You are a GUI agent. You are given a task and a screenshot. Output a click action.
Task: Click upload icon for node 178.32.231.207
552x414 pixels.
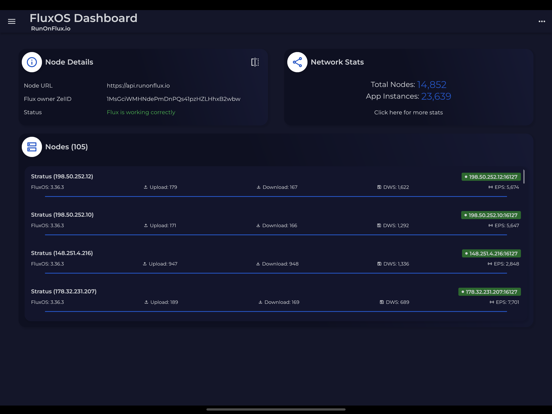click(146, 302)
